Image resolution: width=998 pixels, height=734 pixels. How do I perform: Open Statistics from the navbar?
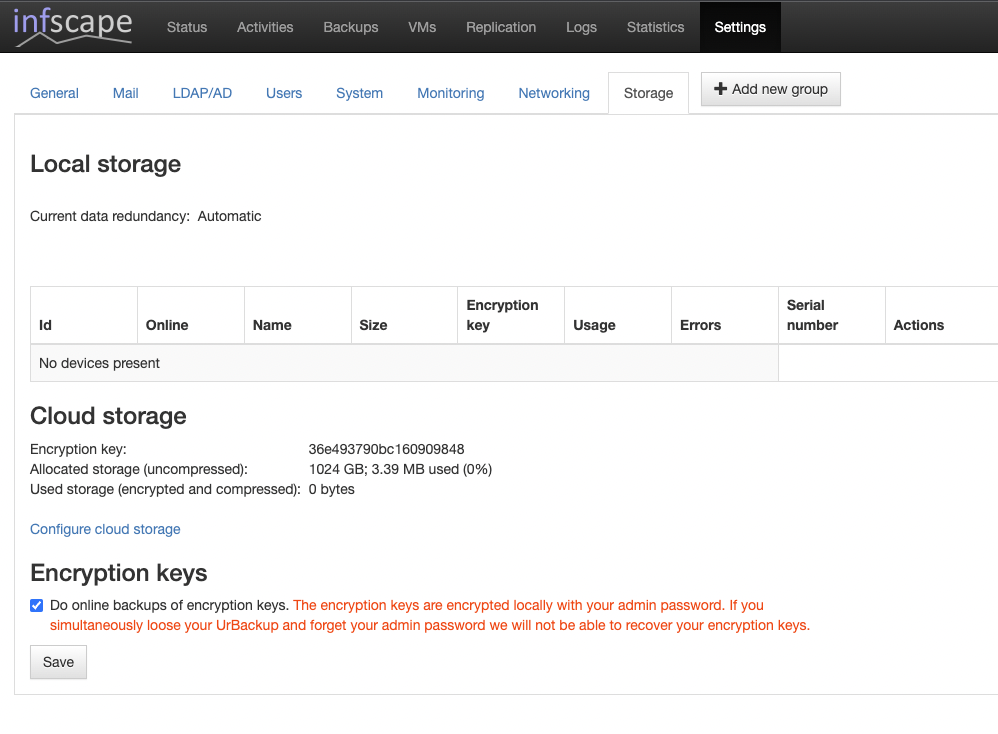pyautogui.click(x=655, y=27)
